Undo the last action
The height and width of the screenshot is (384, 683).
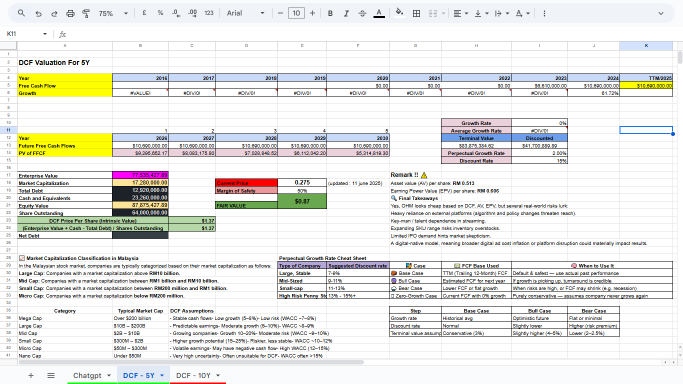tap(38, 13)
